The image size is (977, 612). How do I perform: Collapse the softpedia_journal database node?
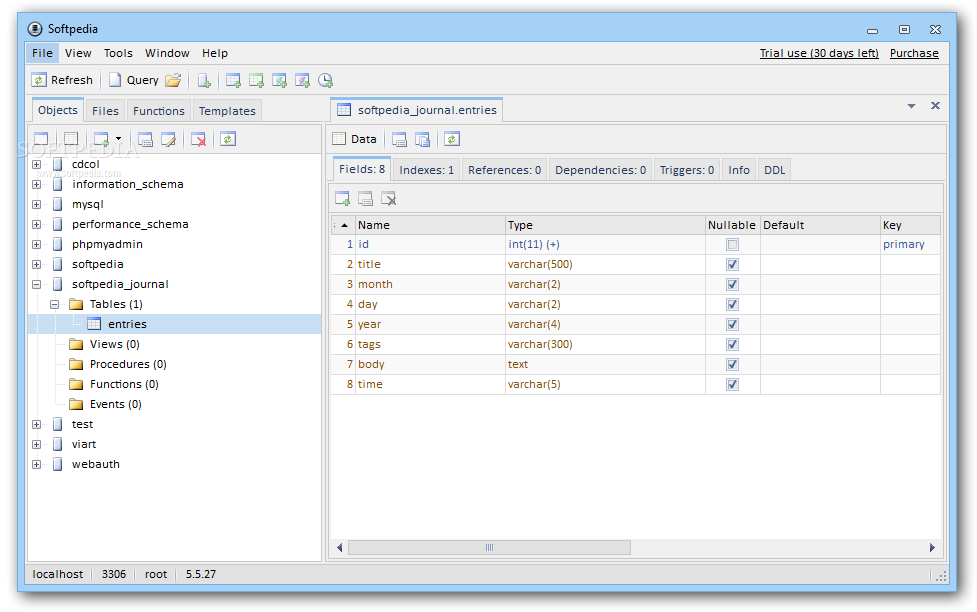[x=37, y=284]
